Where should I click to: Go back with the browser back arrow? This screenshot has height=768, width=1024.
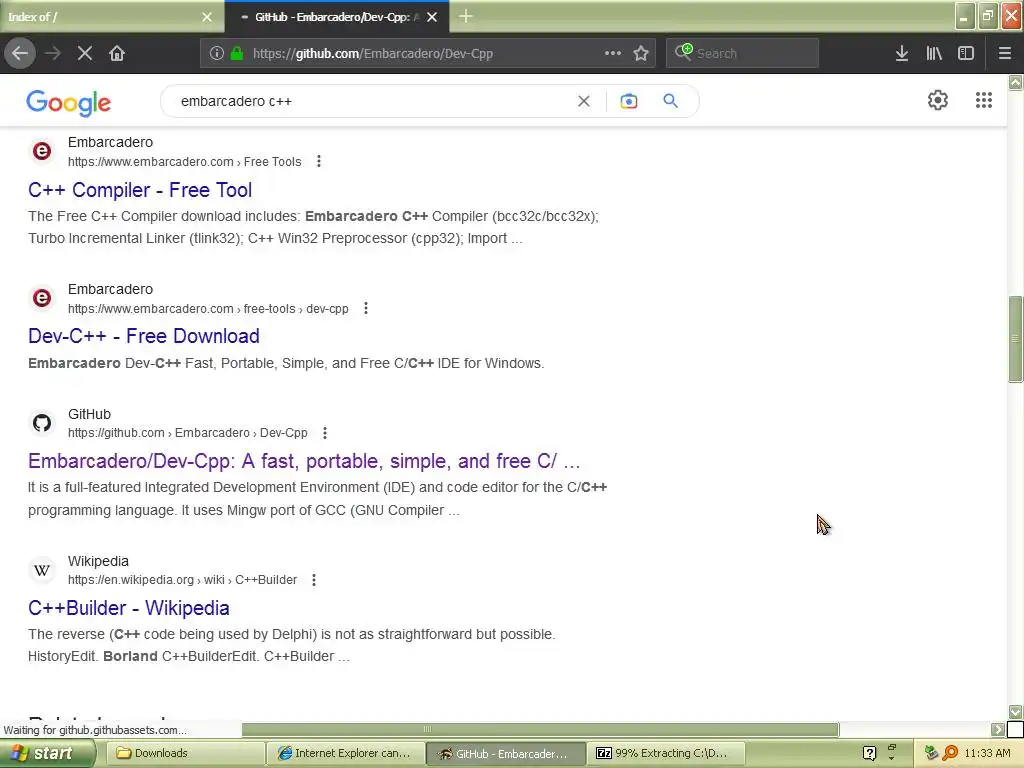pyautogui.click(x=20, y=53)
